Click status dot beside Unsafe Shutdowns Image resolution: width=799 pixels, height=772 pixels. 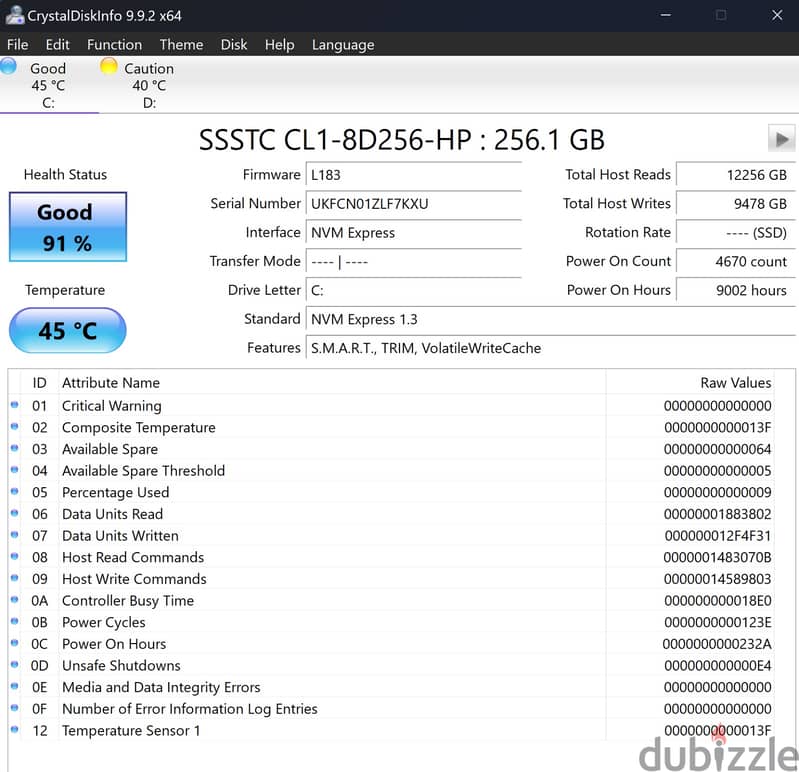[x=15, y=664]
